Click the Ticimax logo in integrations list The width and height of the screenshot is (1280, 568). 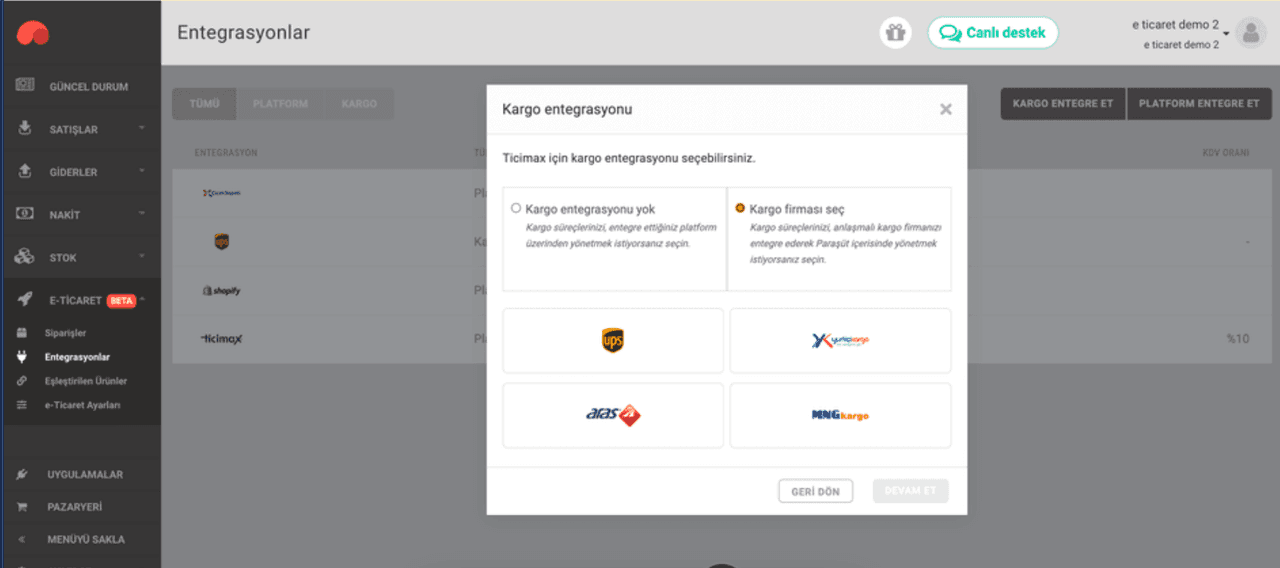[221, 339]
